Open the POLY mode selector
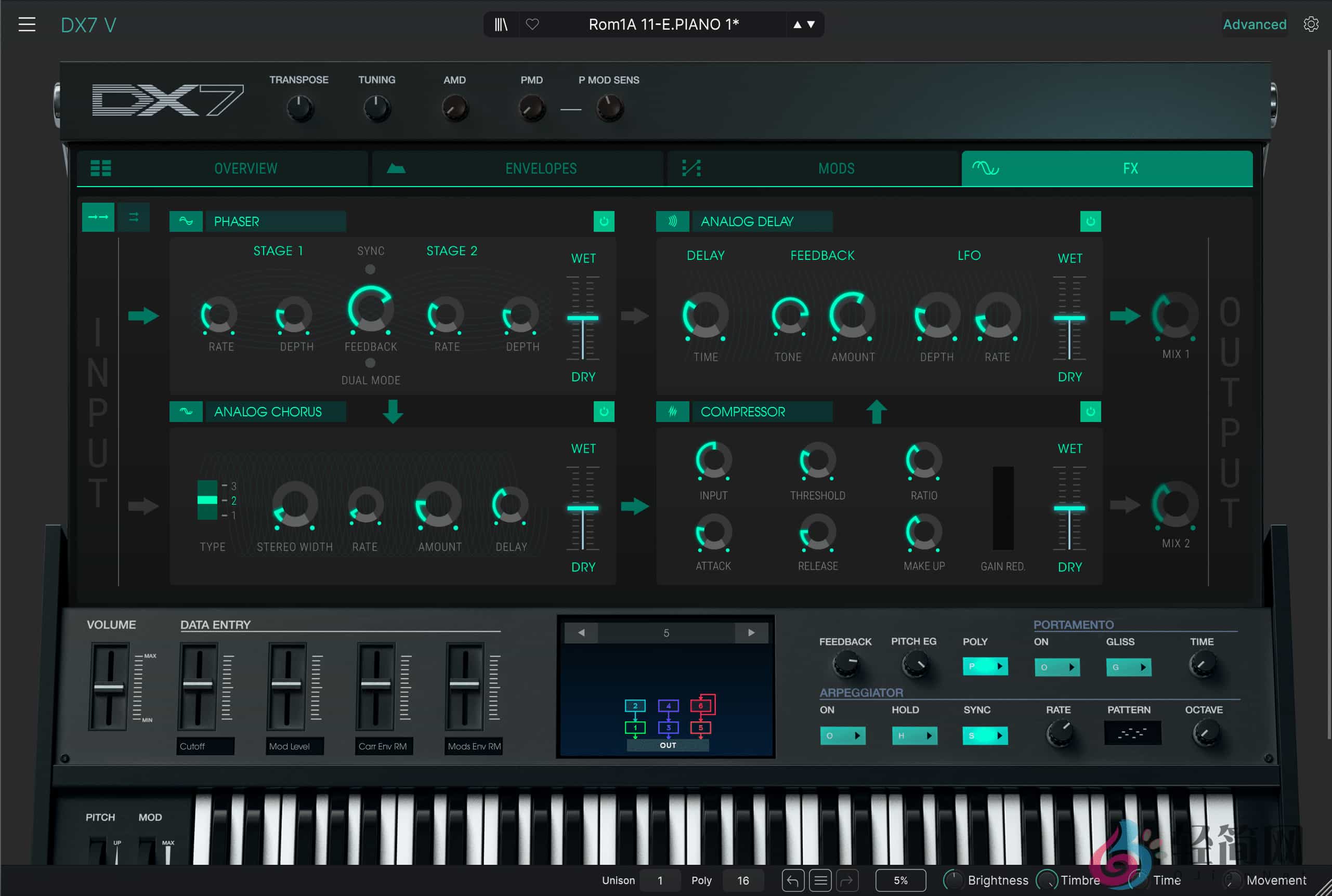The height and width of the screenshot is (896, 1332). coord(985,666)
